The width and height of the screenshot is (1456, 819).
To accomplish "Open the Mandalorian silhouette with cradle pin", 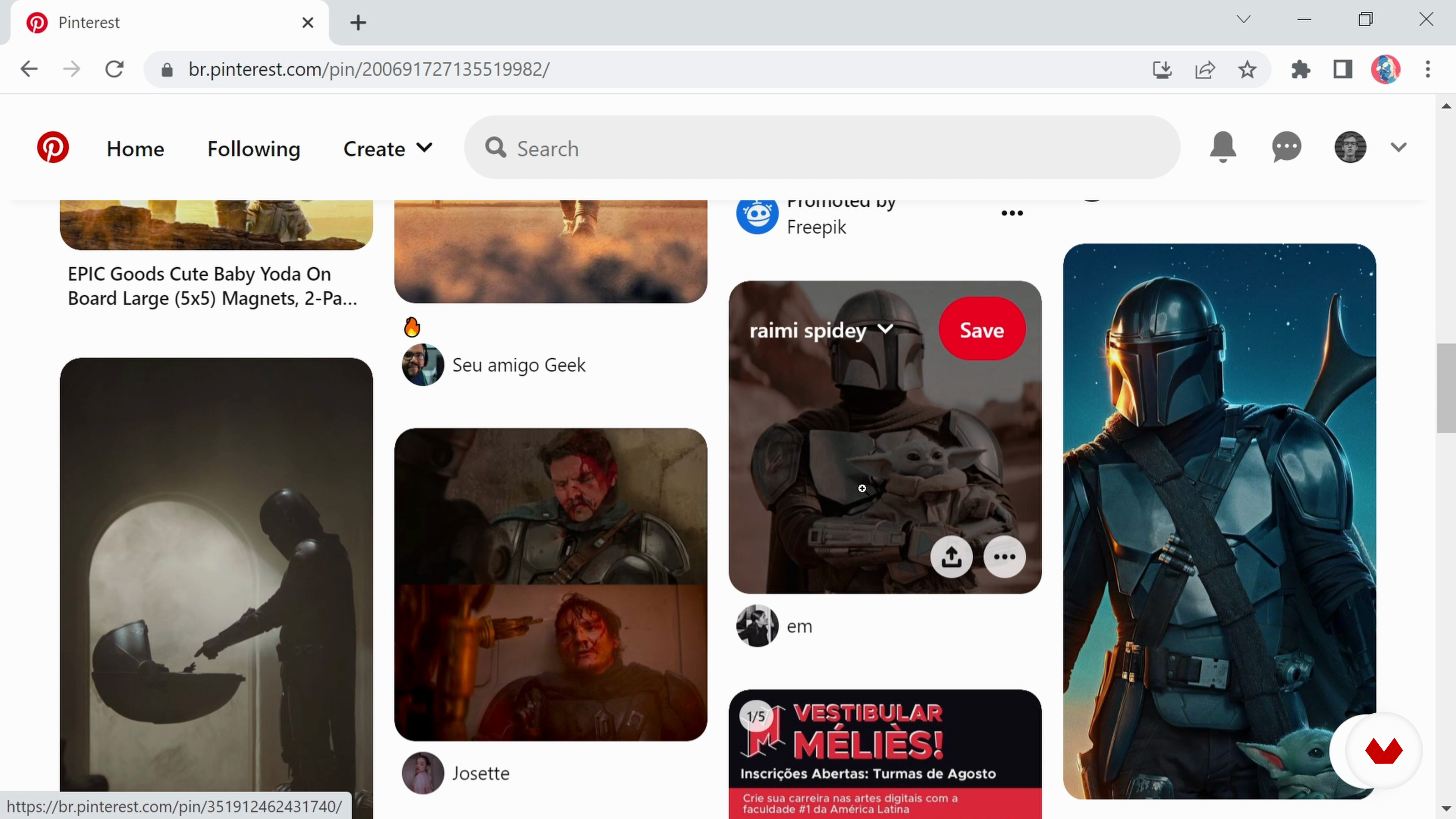I will click(x=216, y=588).
